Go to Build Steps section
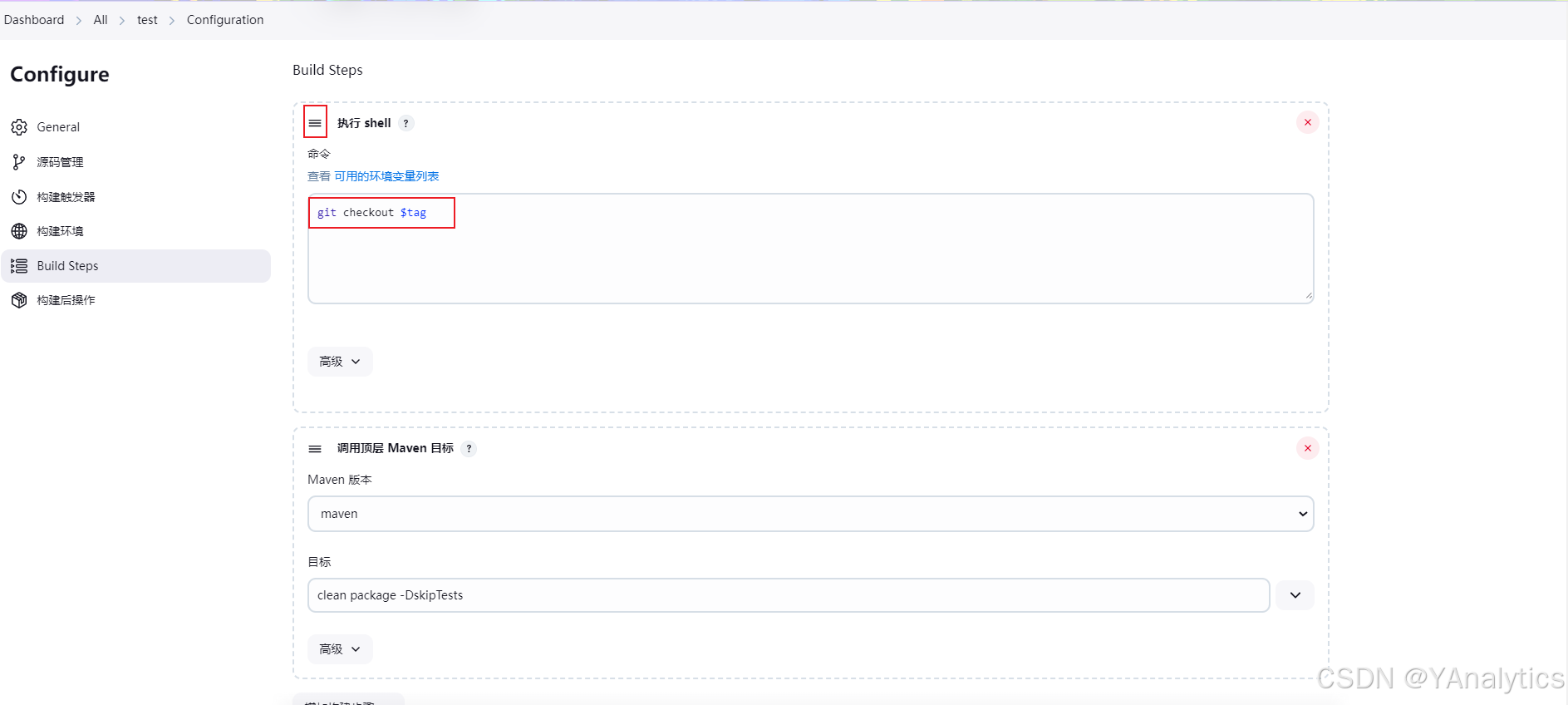Viewport: 1568px width, 705px height. pos(135,266)
